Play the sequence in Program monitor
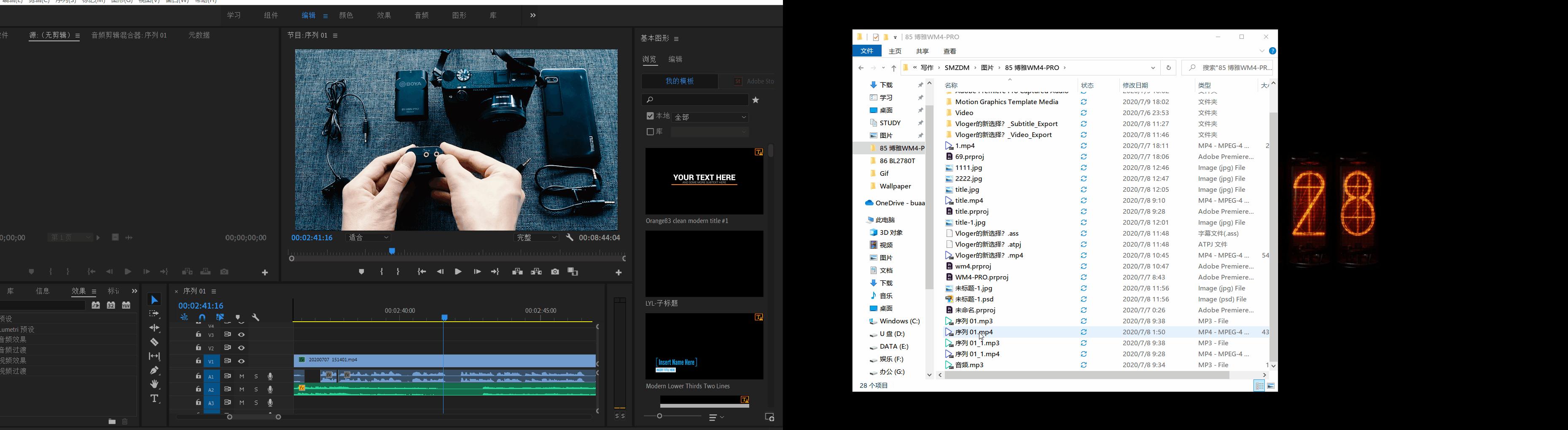Viewport: 1568px width, 430px height. pos(458,272)
